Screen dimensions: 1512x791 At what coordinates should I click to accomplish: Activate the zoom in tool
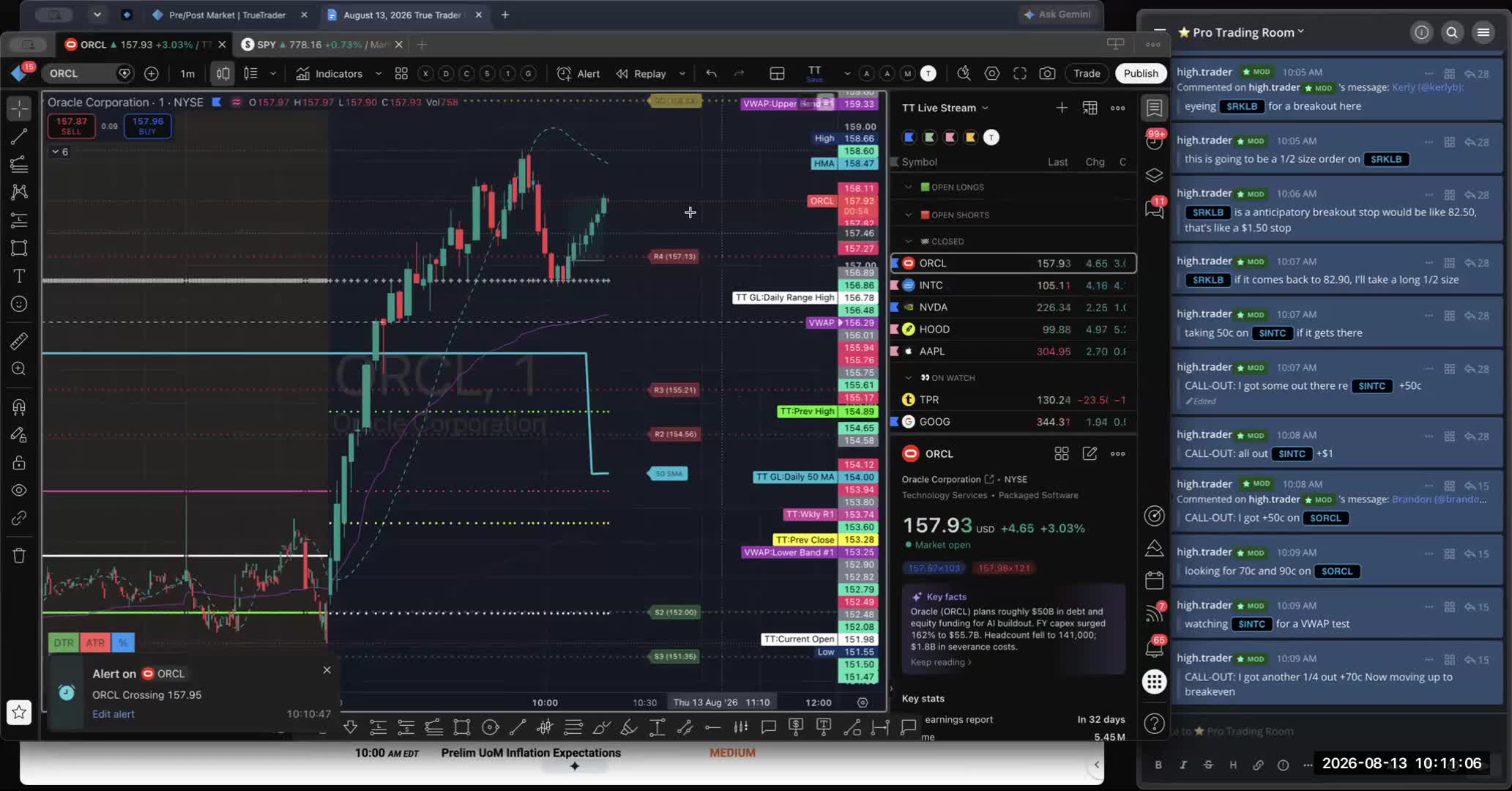(19, 369)
